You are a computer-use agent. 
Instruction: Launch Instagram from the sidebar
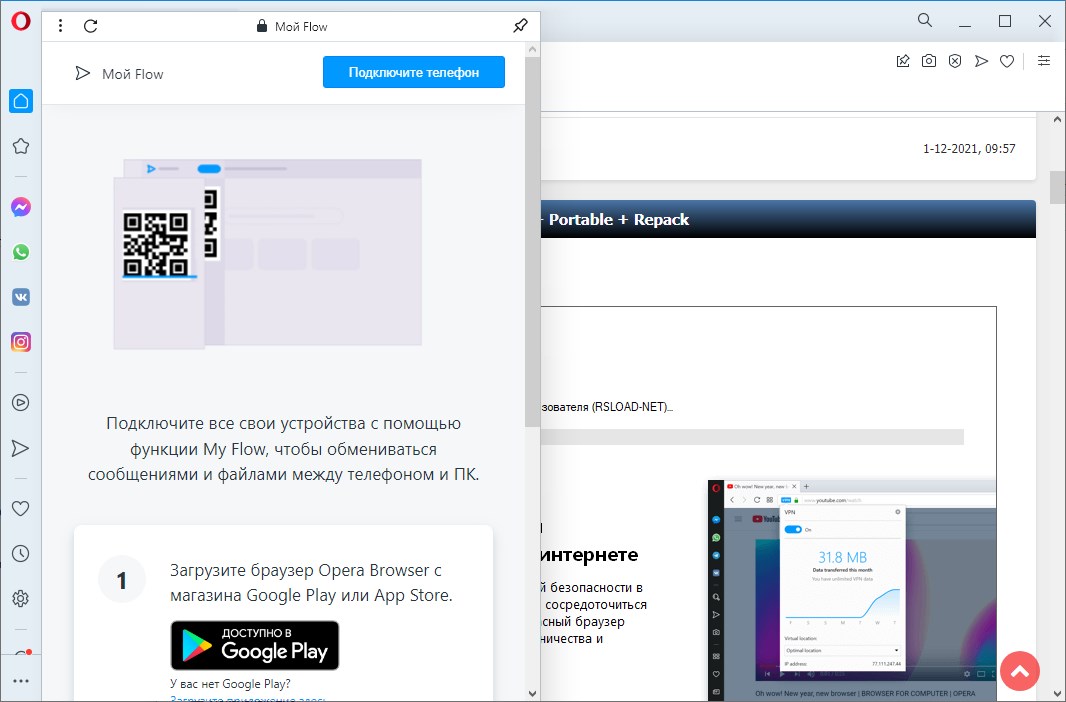click(x=21, y=342)
